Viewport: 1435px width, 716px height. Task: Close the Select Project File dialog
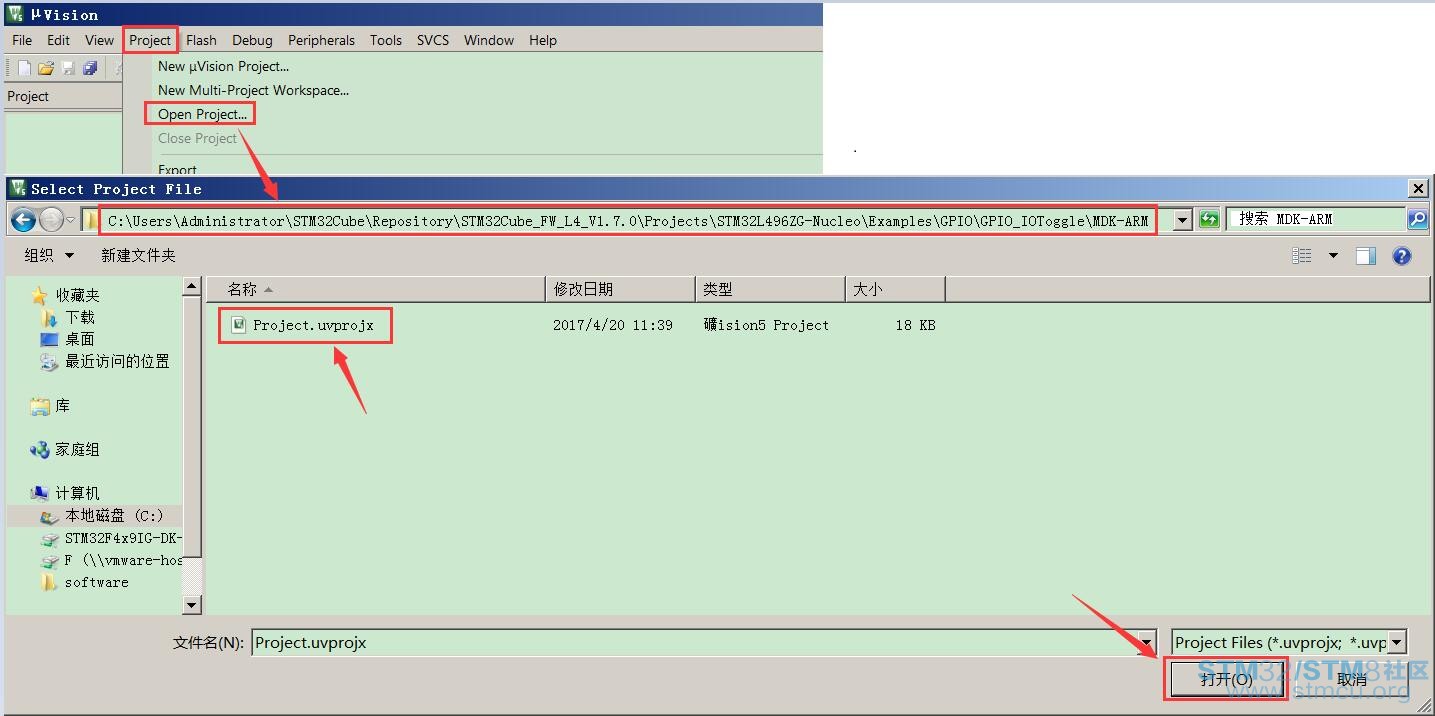(x=1418, y=188)
